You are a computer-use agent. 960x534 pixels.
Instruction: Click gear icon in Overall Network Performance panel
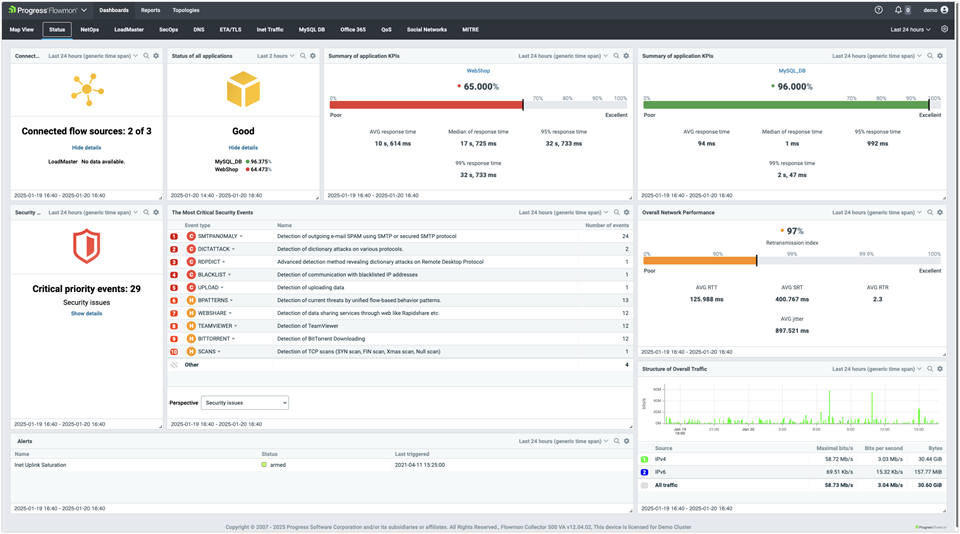click(940, 212)
